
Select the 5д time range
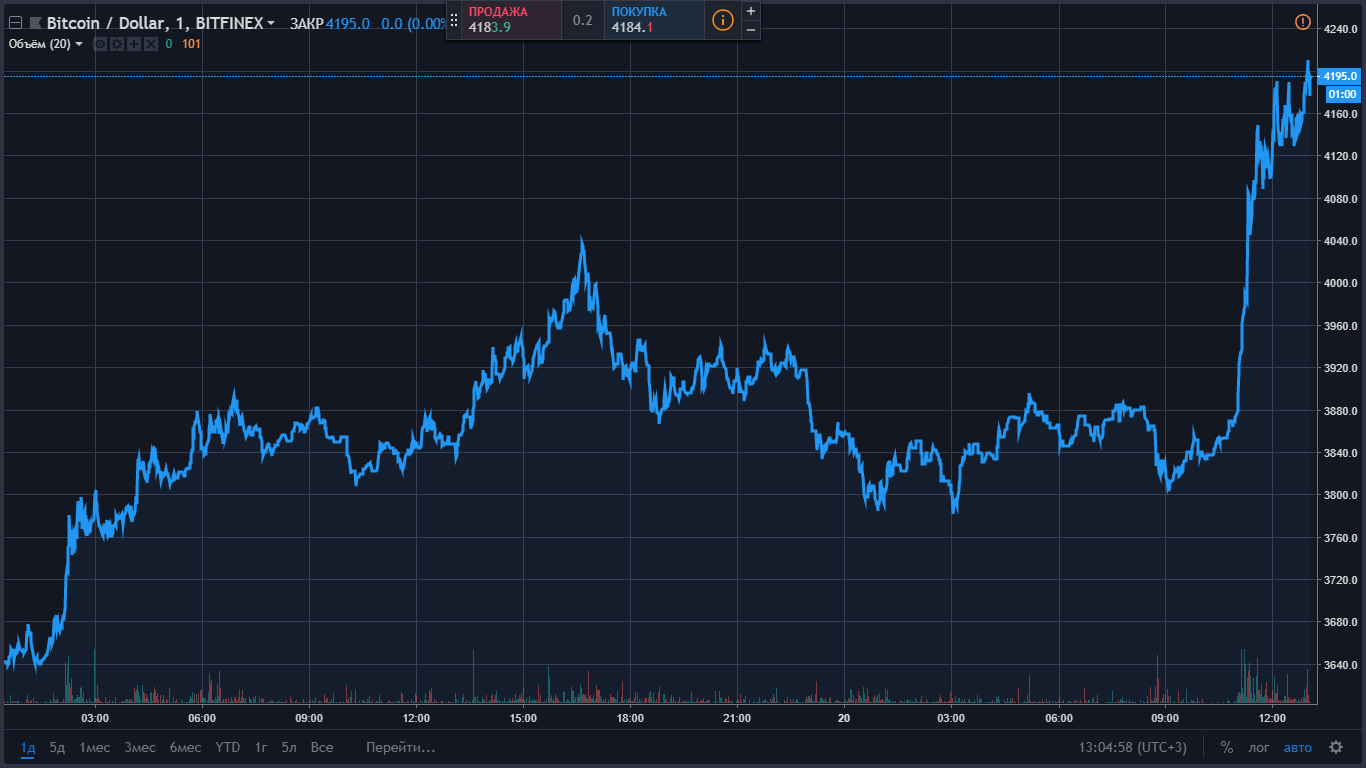[57, 747]
